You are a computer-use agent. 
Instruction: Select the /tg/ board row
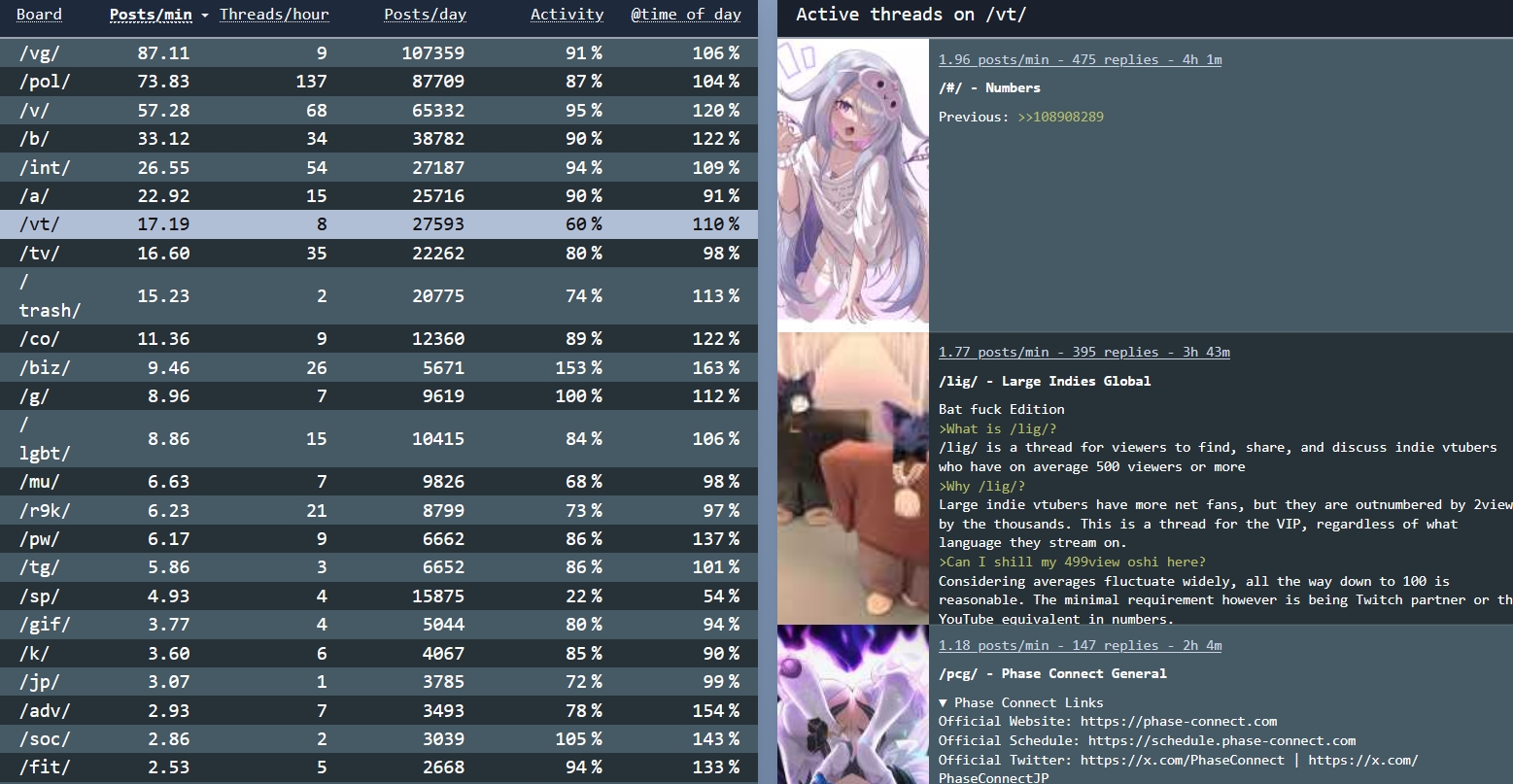click(x=379, y=567)
